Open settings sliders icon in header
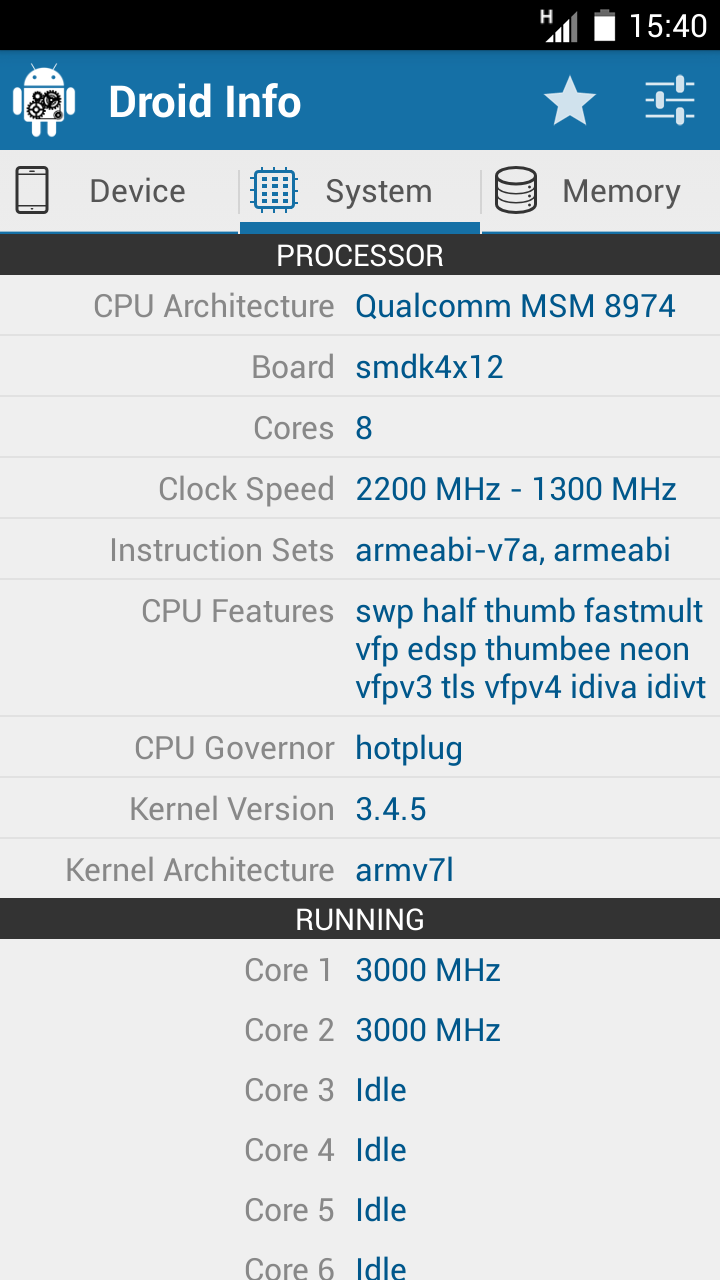 tap(669, 101)
